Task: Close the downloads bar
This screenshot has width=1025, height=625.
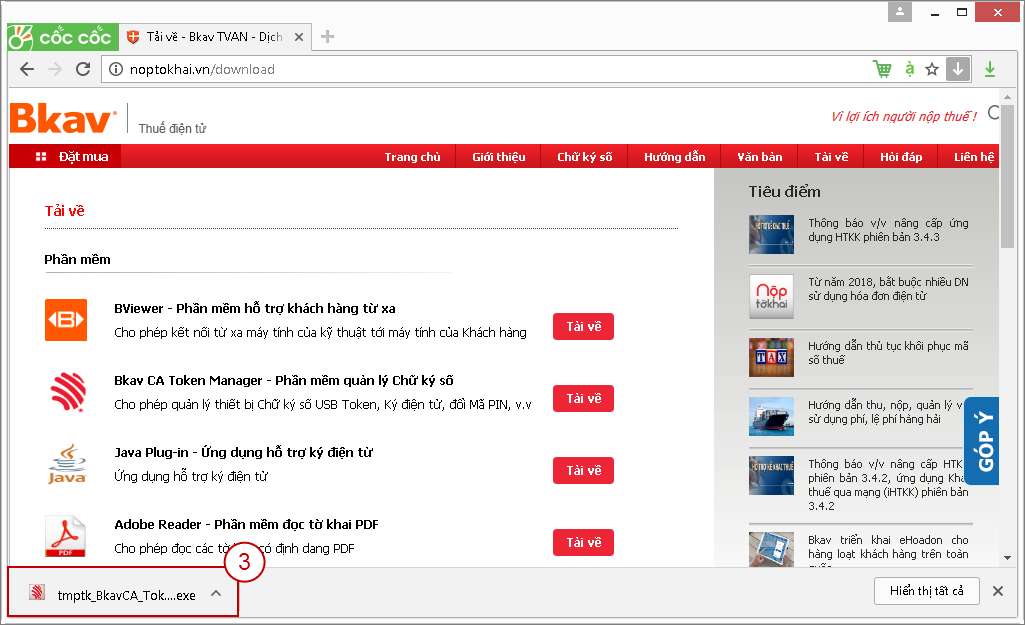Action: point(997,591)
